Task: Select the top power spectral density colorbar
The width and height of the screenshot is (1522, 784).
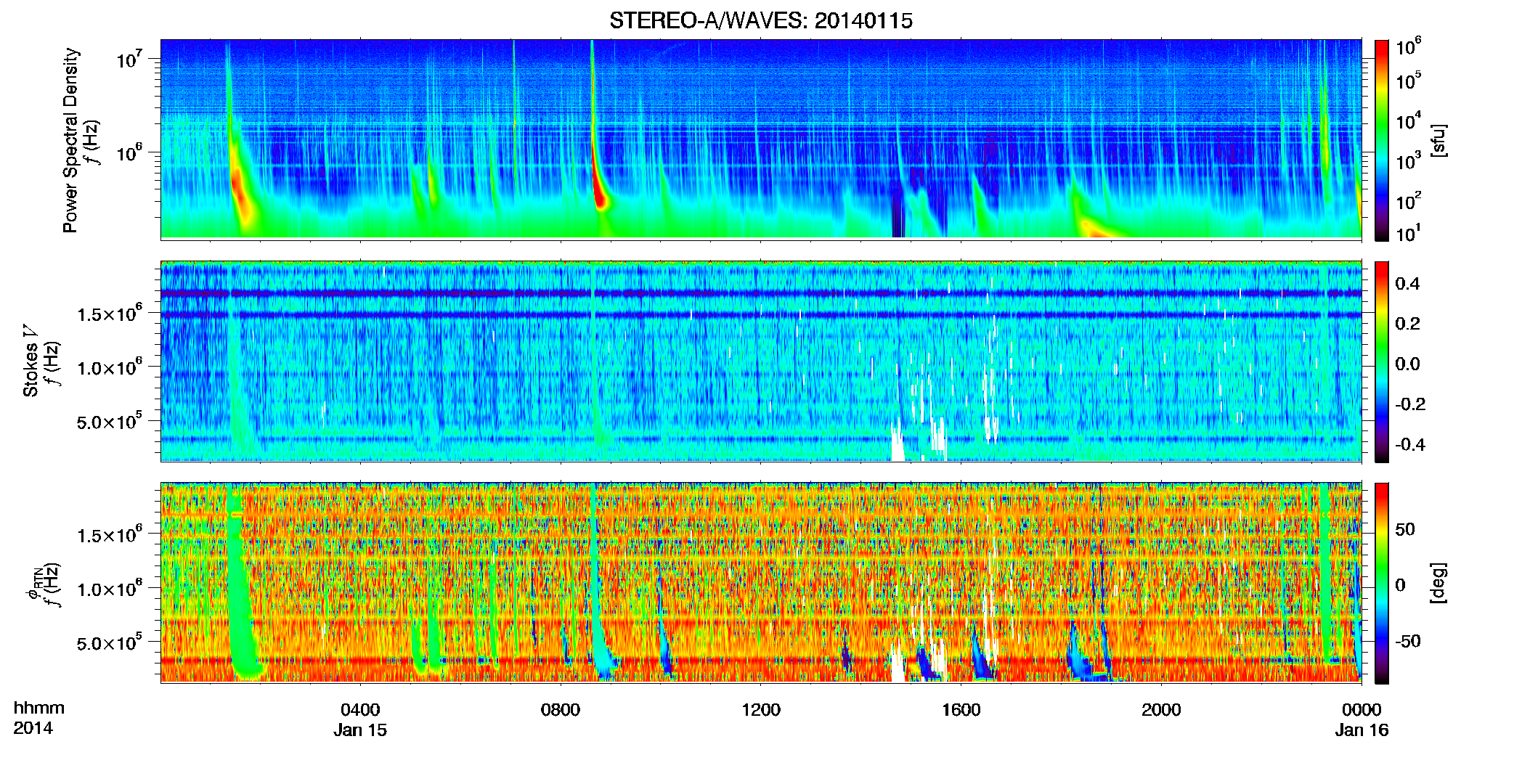Action: click(1382, 140)
